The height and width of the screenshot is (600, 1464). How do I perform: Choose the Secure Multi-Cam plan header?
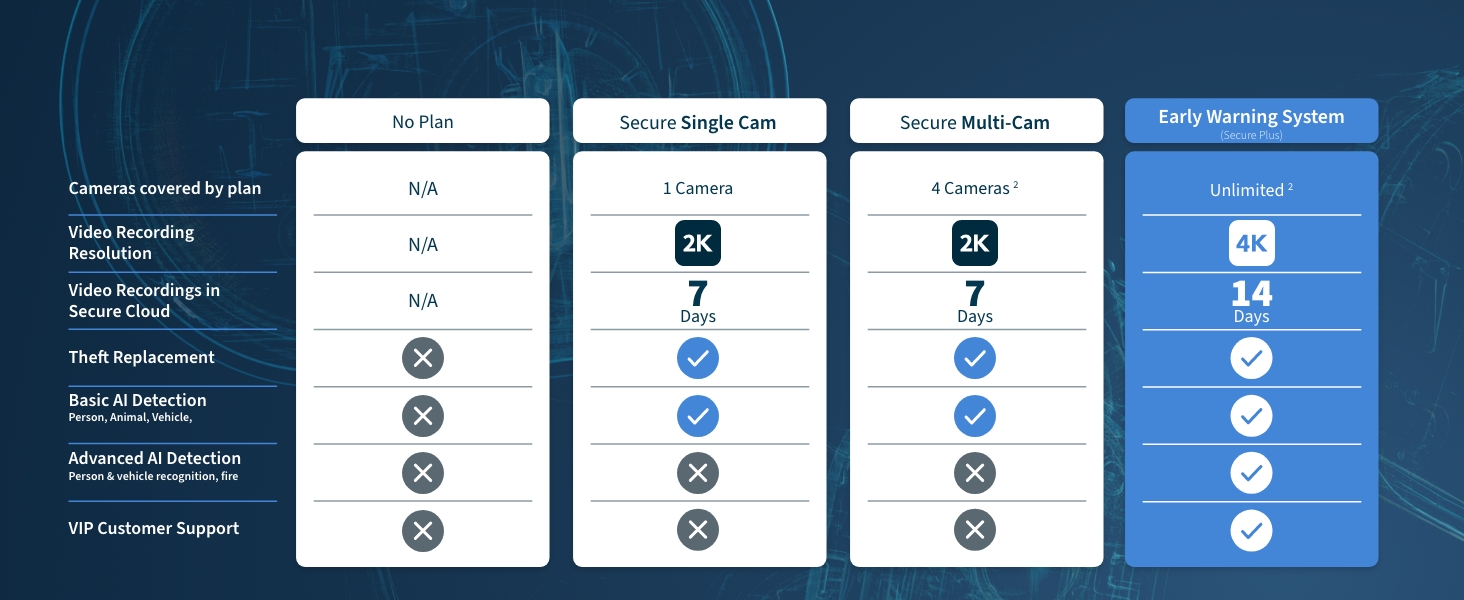(x=975, y=122)
